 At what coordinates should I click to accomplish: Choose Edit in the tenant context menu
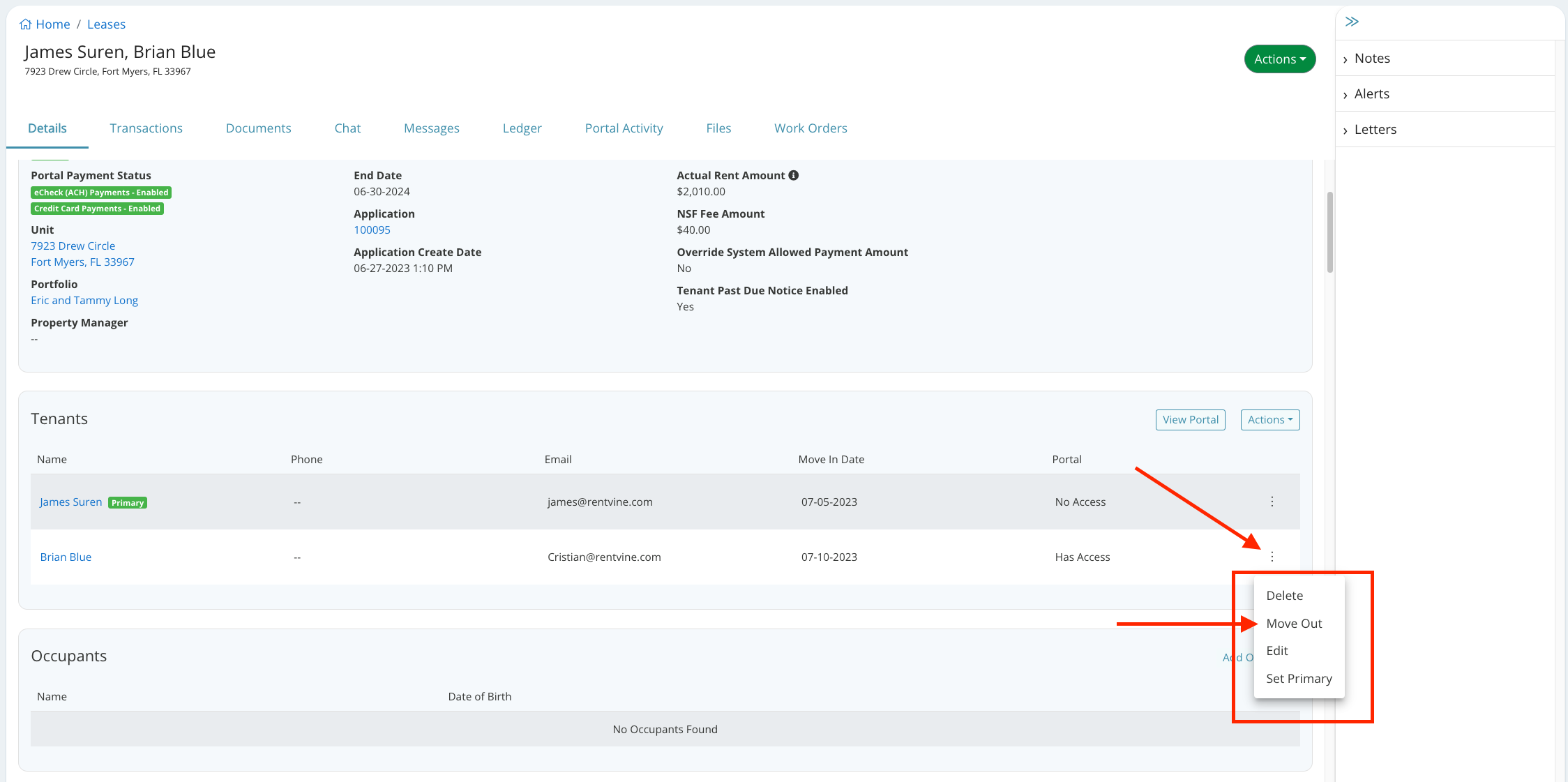(1276, 651)
